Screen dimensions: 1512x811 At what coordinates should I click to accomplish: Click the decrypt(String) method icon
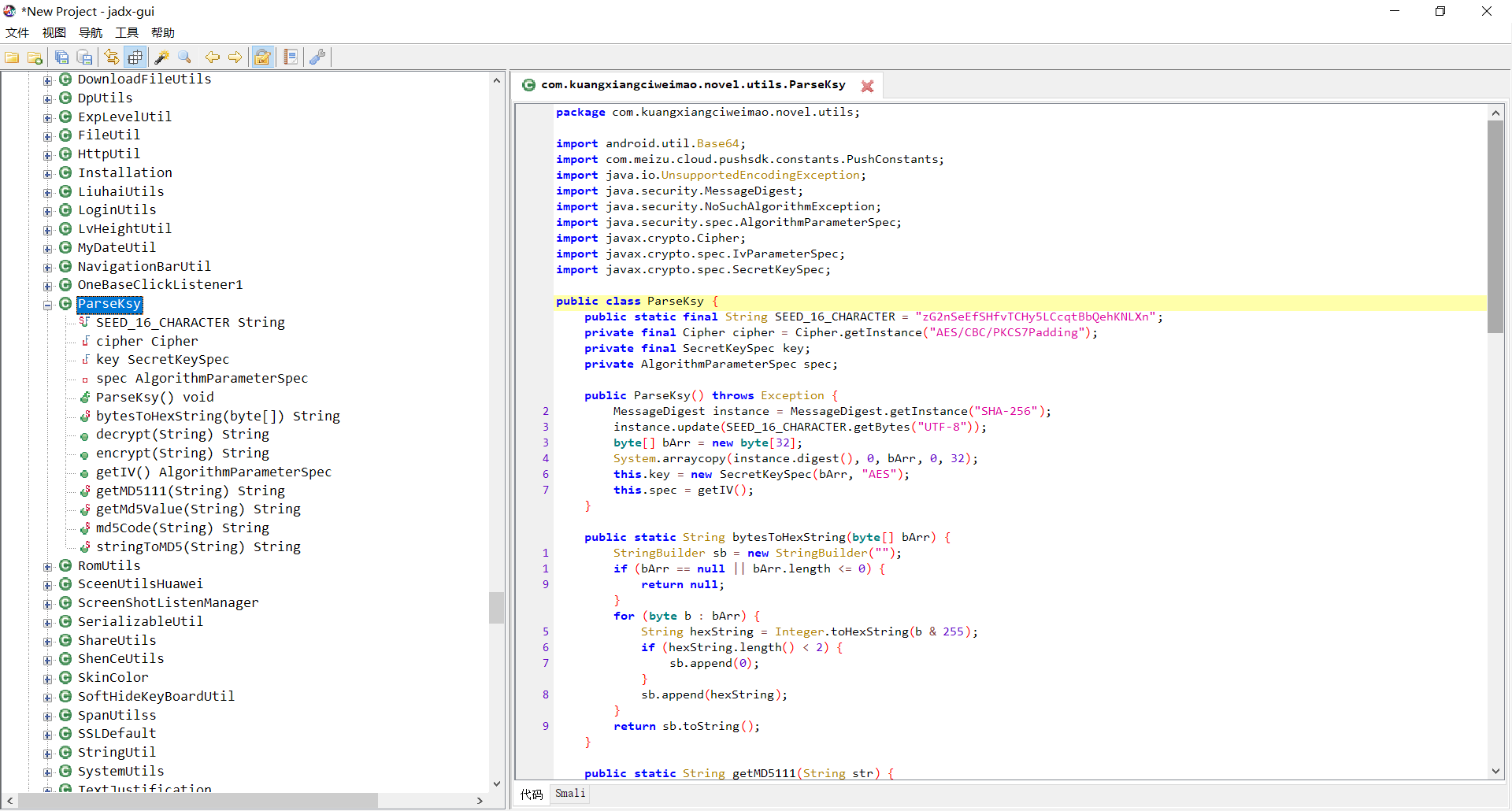pyautogui.click(x=84, y=435)
